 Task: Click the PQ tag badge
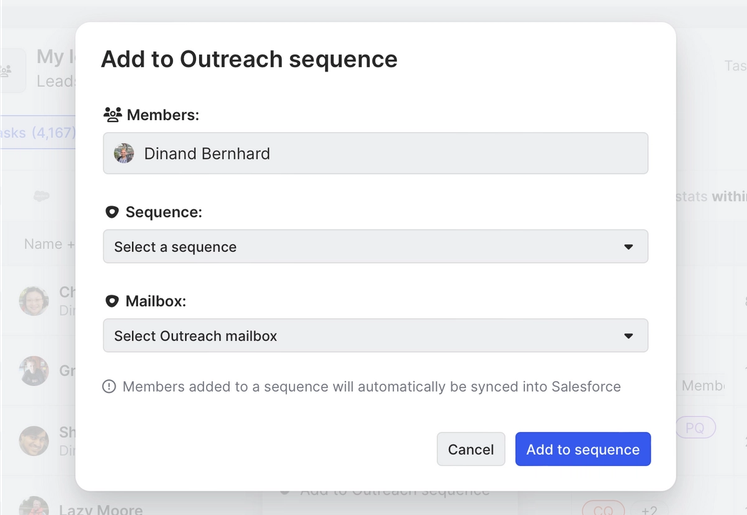tap(694, 428)
